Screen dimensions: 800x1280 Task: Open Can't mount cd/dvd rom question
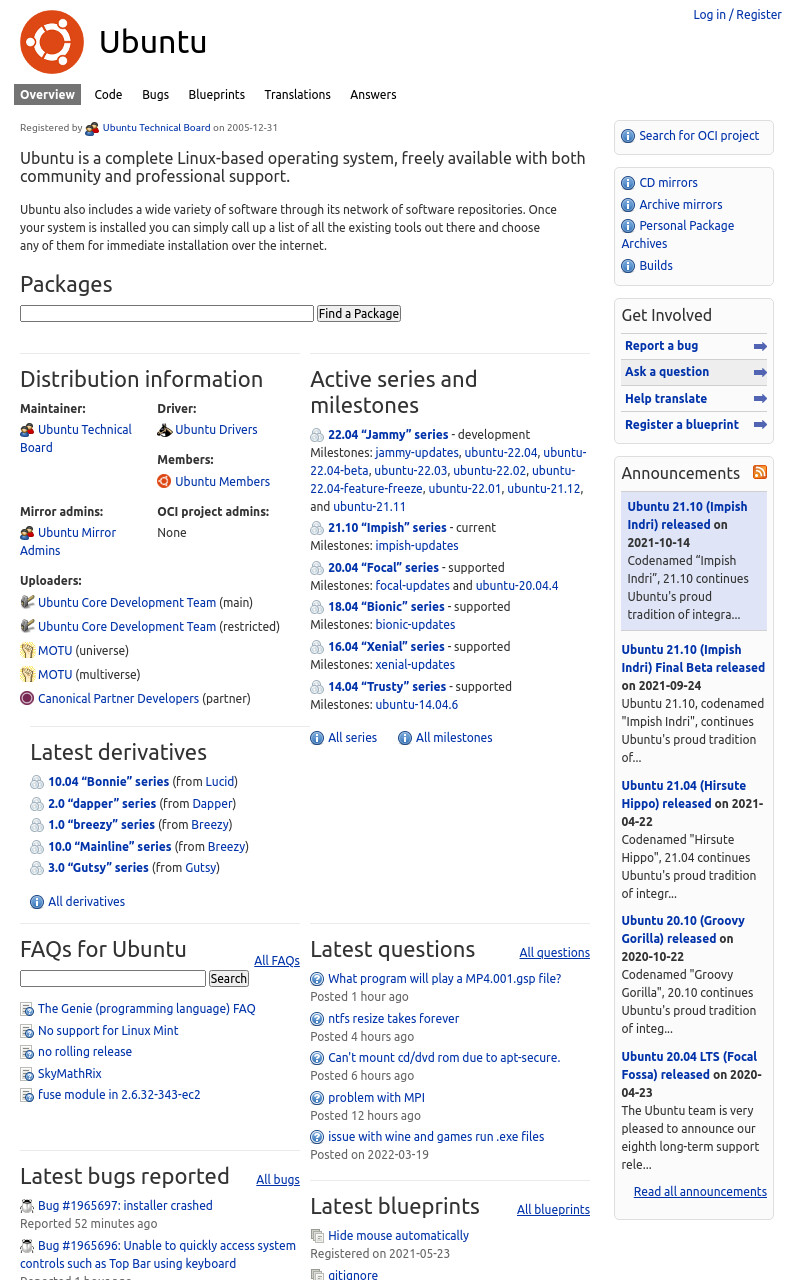[444, 1058]
